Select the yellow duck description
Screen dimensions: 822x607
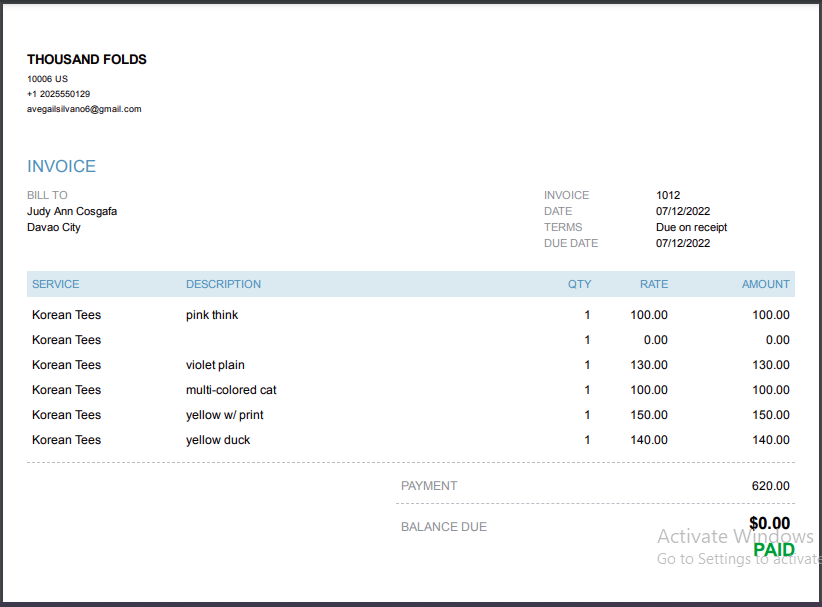[218, 440]
